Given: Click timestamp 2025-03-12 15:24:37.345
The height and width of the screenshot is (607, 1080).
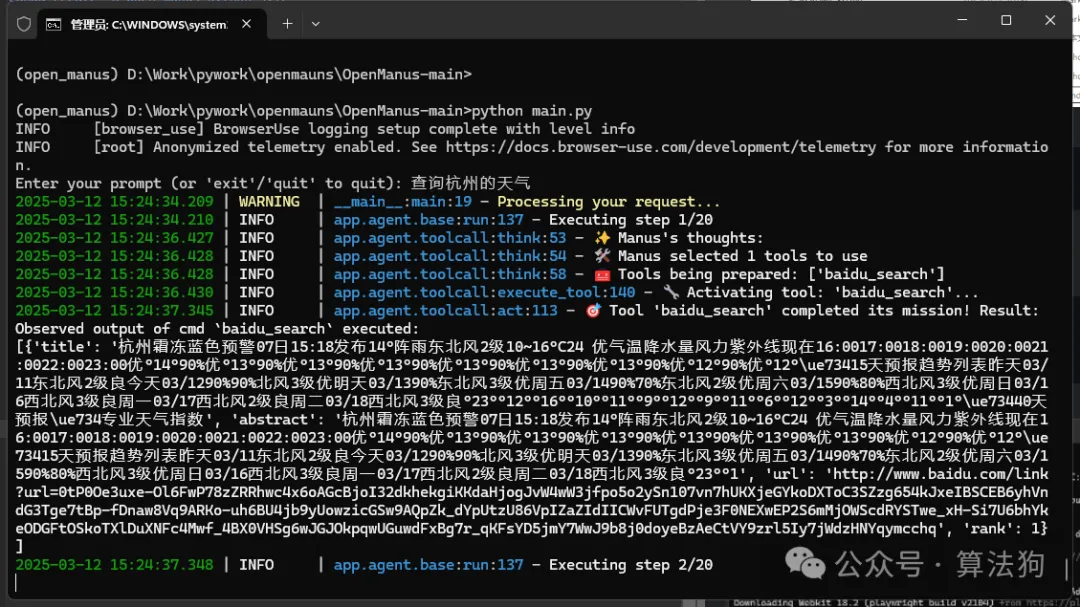Looking at the screenshot, I should 114,311.
